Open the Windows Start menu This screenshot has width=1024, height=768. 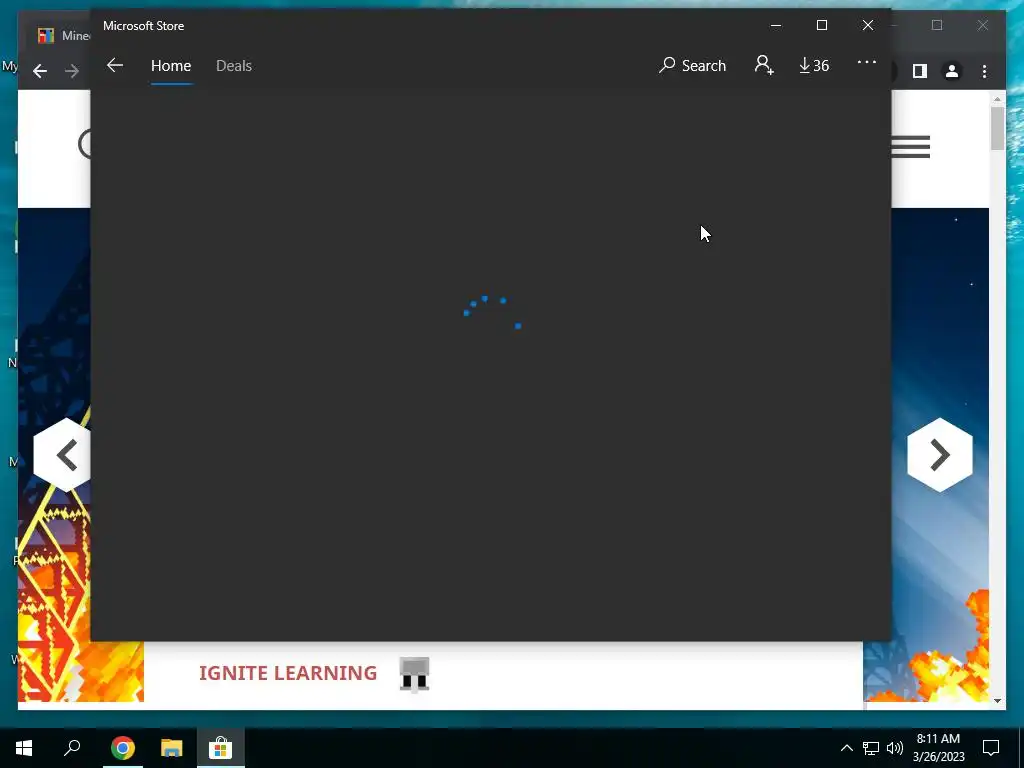(x=24, y=748)
